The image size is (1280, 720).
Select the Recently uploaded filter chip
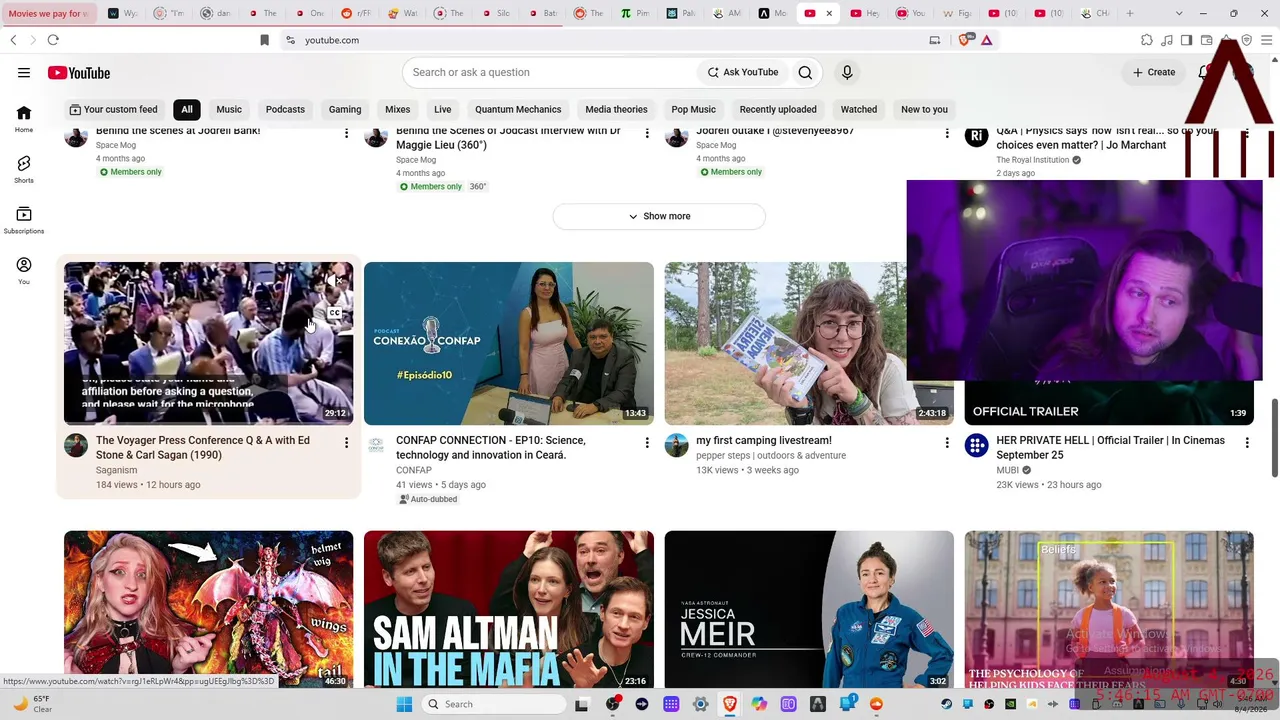tap(778, 109)
